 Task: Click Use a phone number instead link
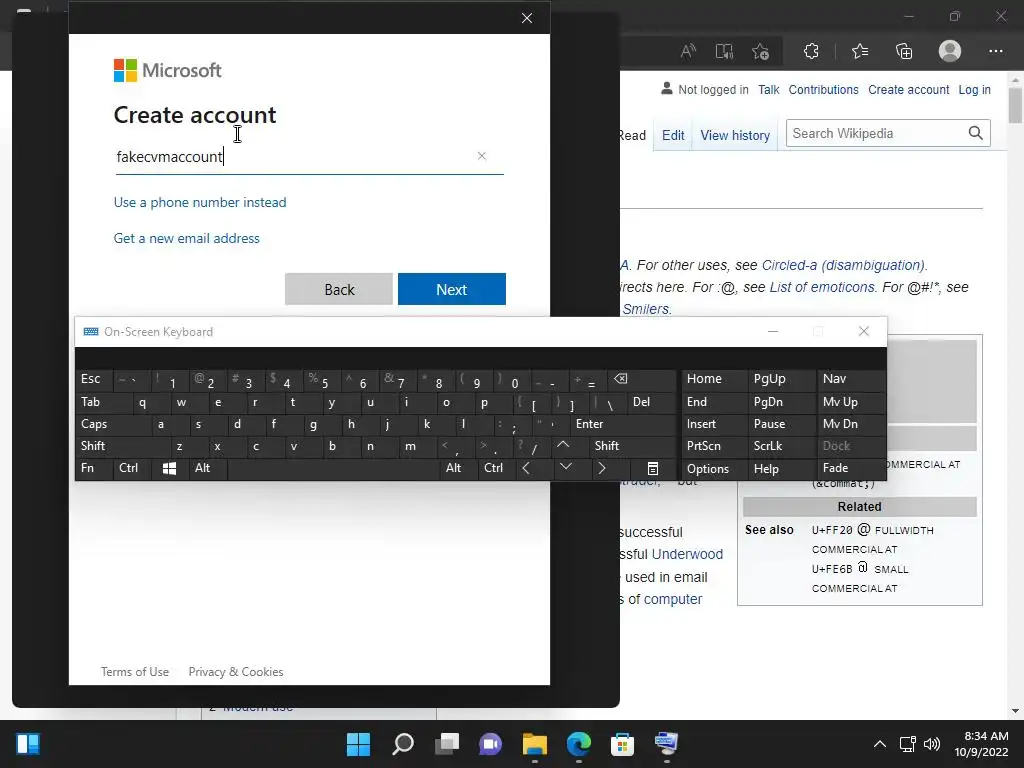coord(200,202)
